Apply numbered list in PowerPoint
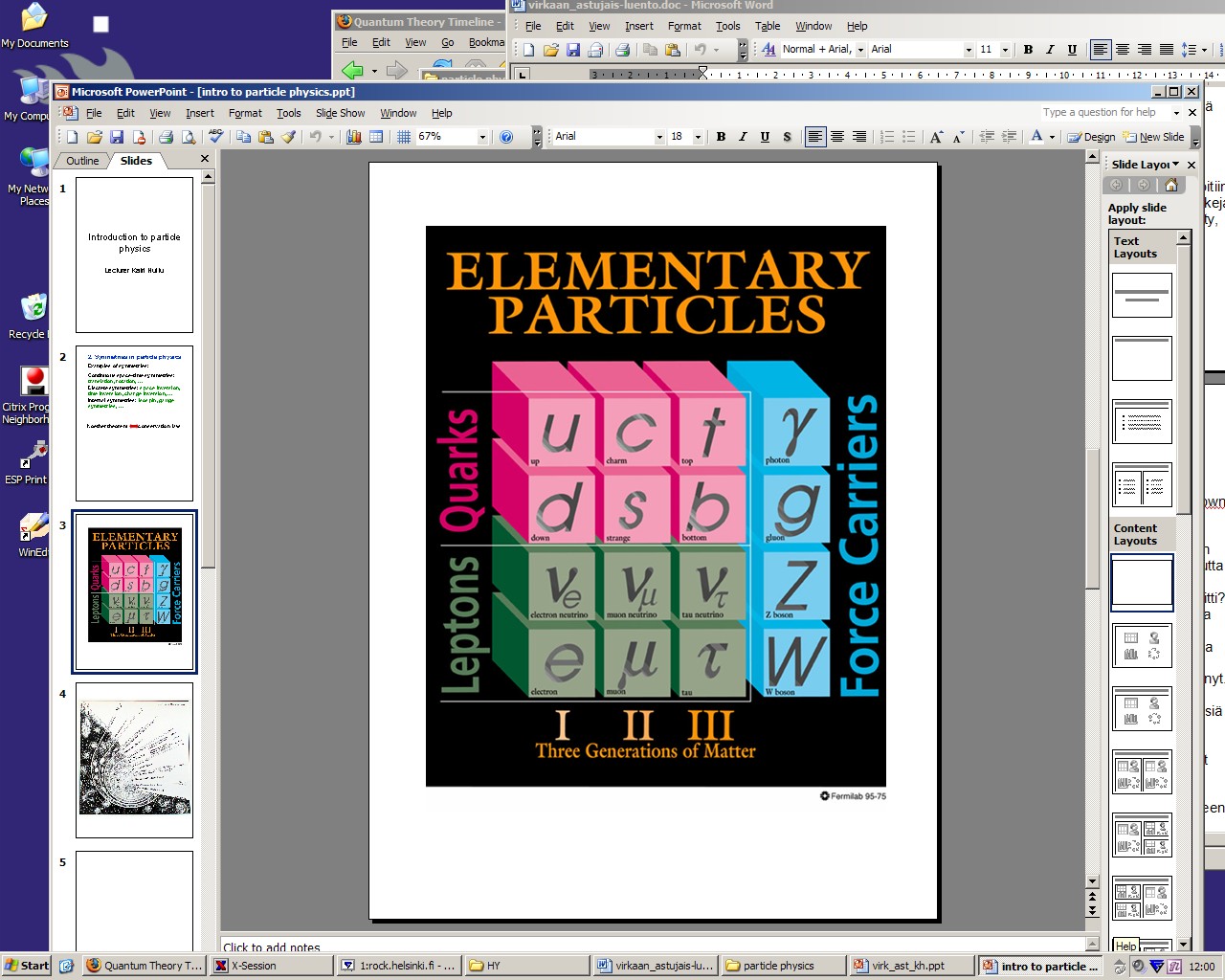The width and height of the screenshot is (1225, 980). coord(887,137)
